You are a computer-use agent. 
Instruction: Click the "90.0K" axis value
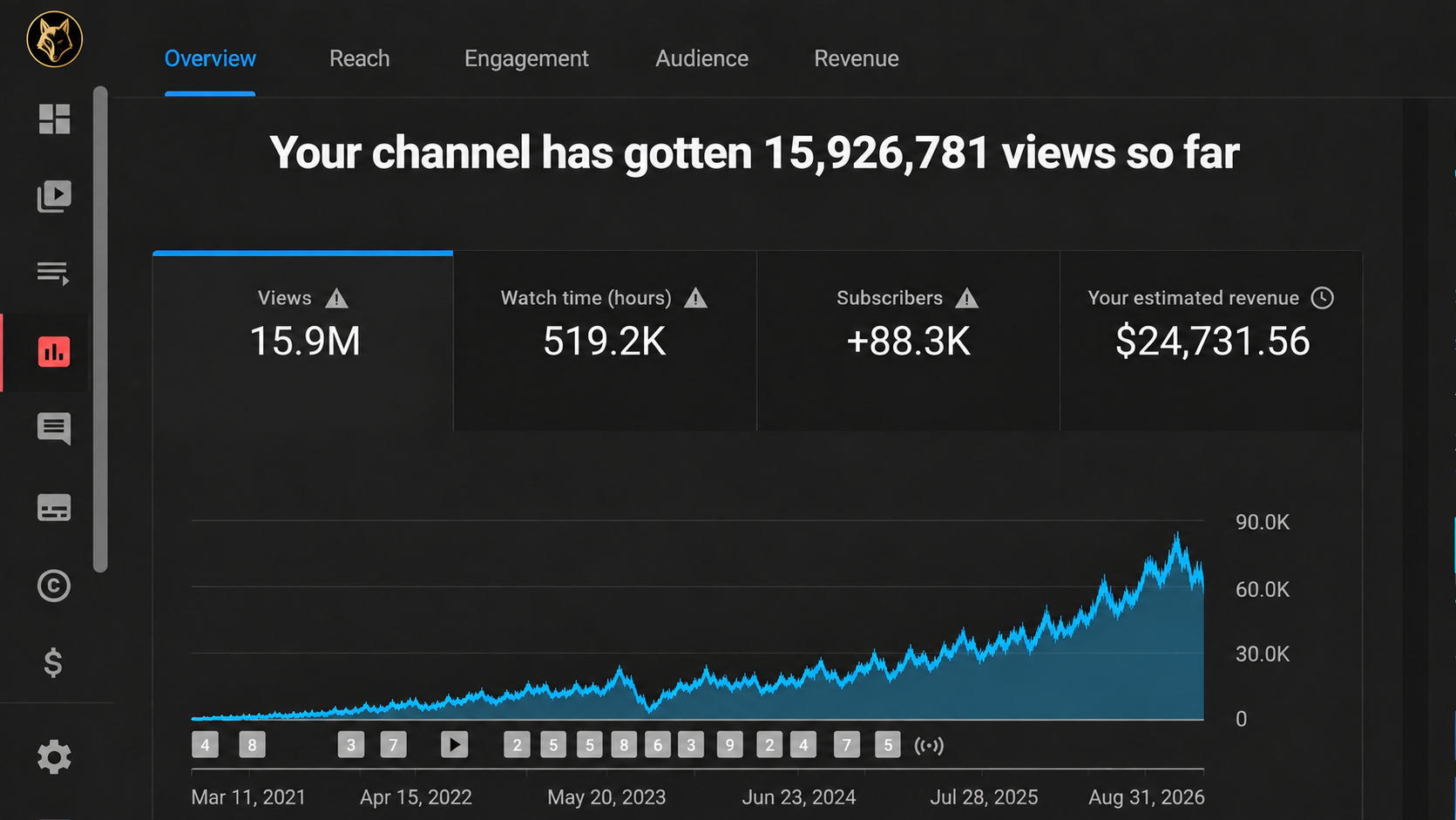click(1263, 522)
